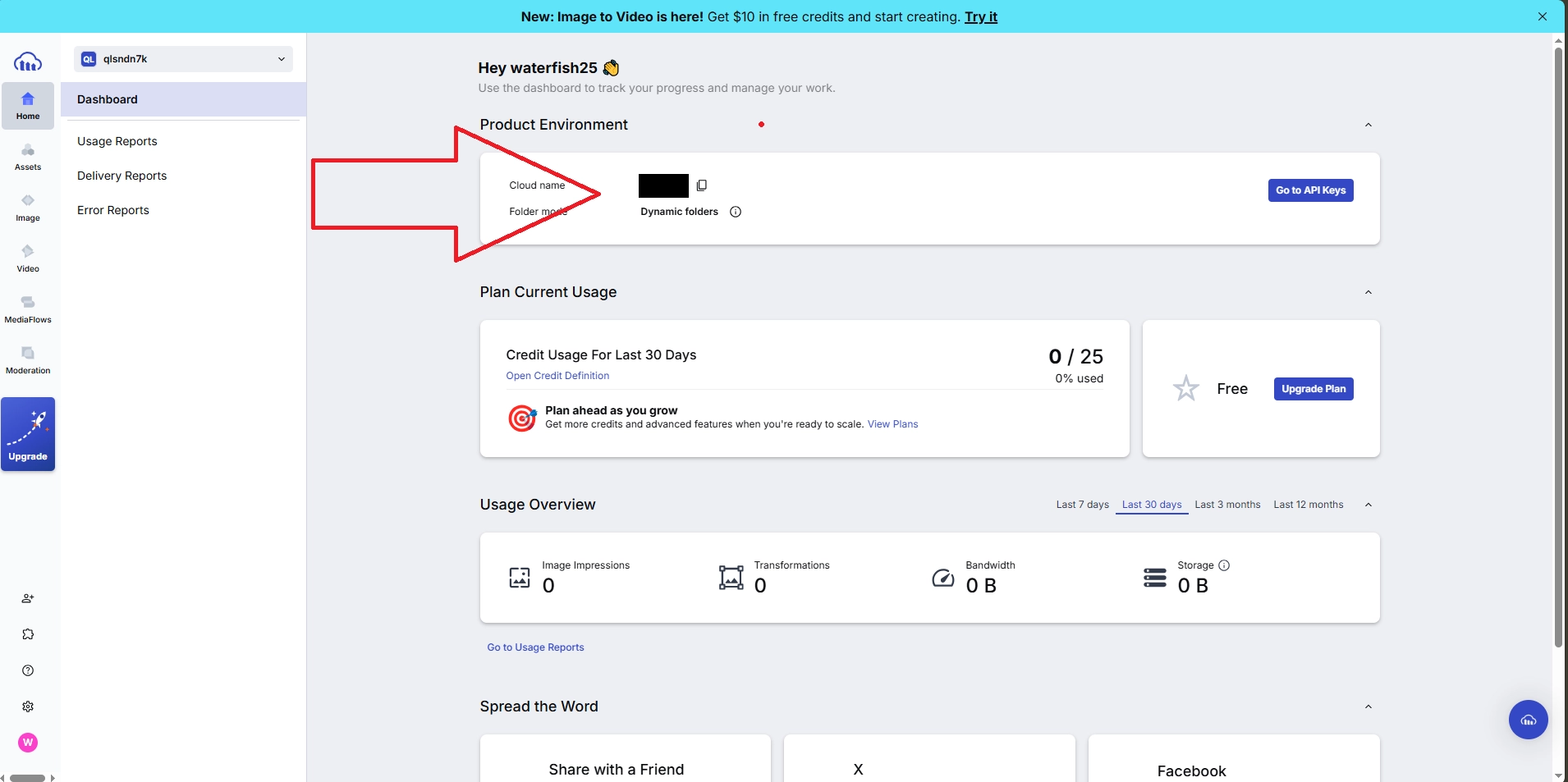Viewport: 1568px width, 782px height.
Task: Click Go to API Keys button
Action: [1311, 190]
